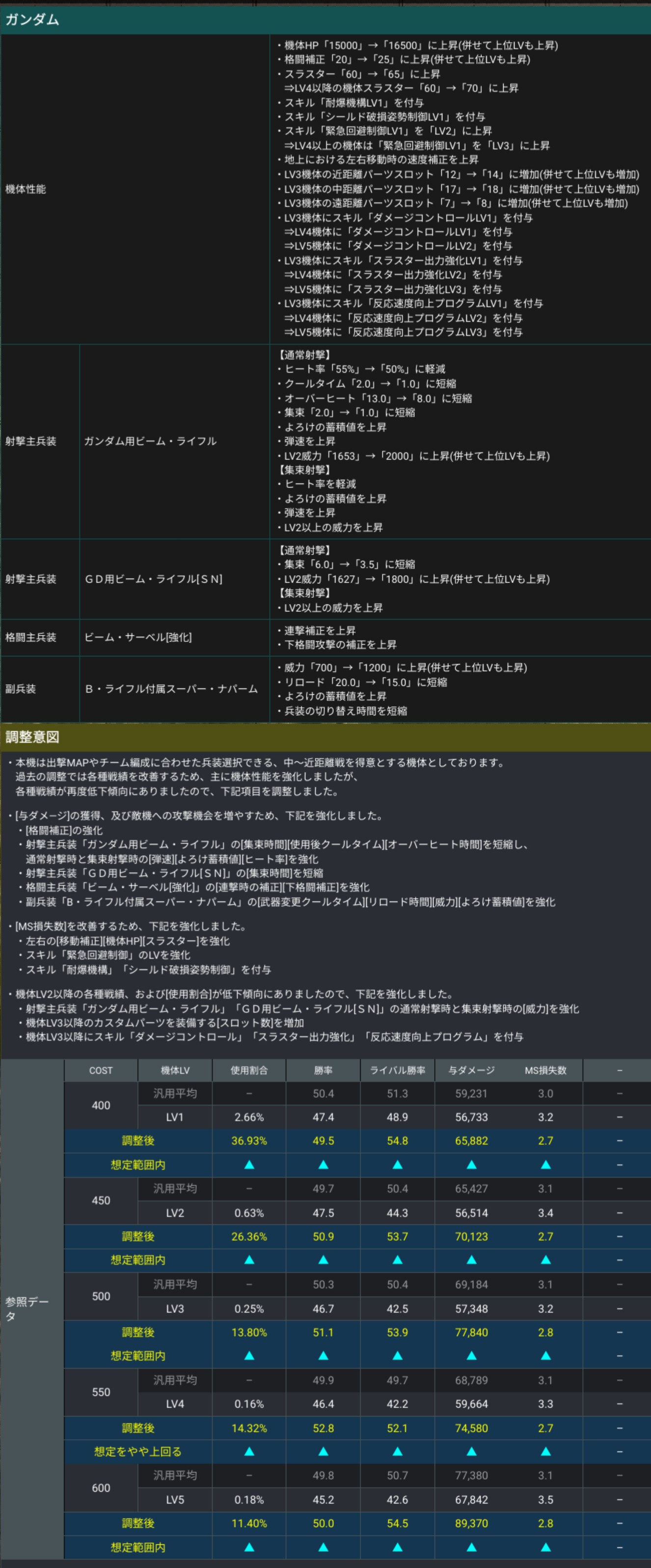
Task: Select the 0.63% usage rate value
Action: (x=249, y=1213)
